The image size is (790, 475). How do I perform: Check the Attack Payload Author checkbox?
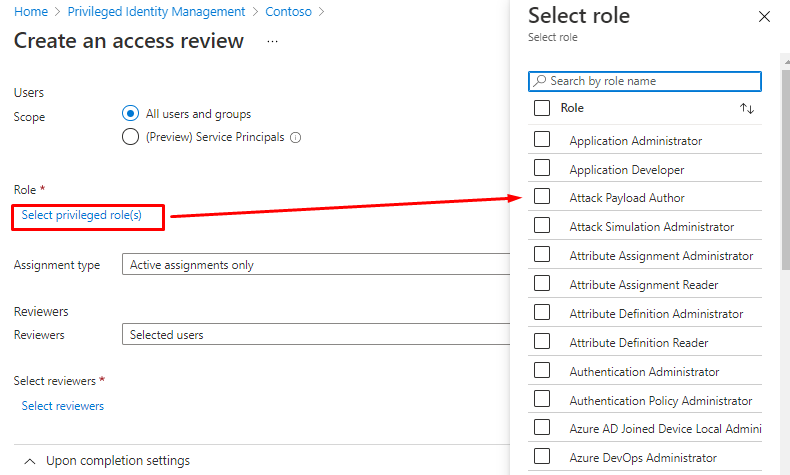coord(542,197)
